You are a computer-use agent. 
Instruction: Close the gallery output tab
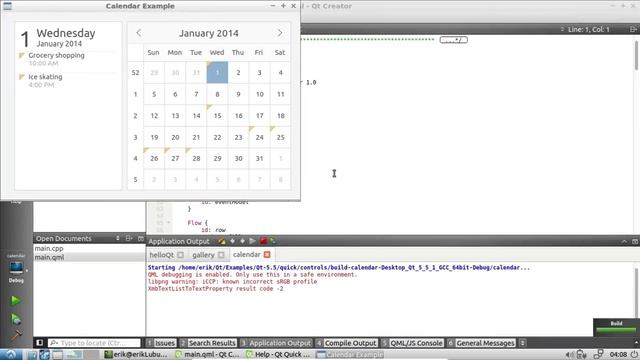point(221,255)
